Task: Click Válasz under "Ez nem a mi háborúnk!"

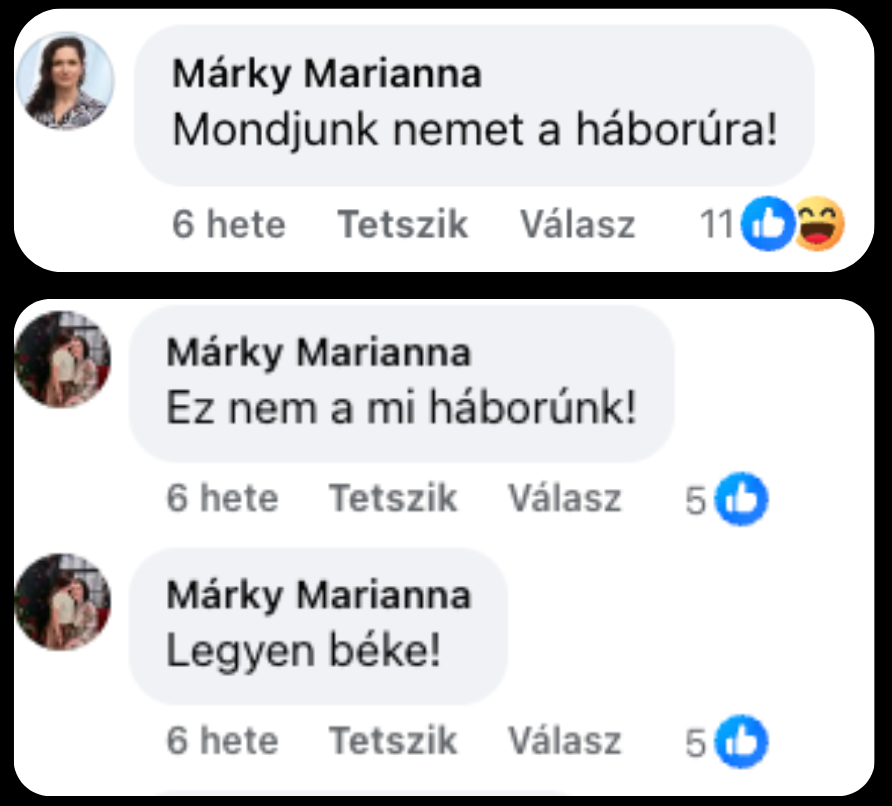Action: [564, 498]
